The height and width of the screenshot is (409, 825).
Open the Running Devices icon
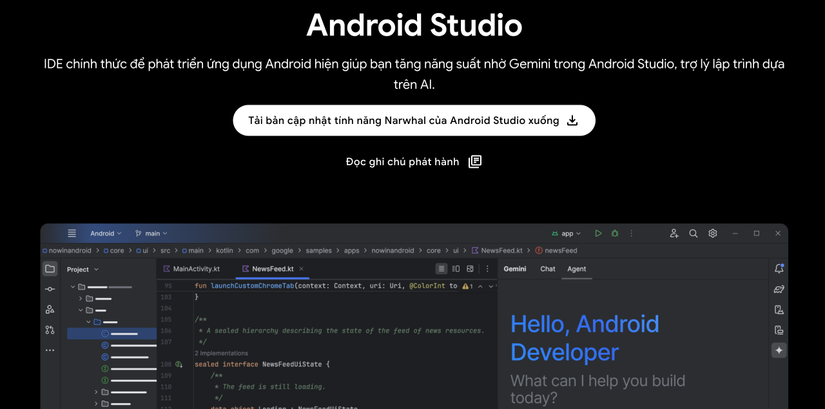[x=779, y=330]
